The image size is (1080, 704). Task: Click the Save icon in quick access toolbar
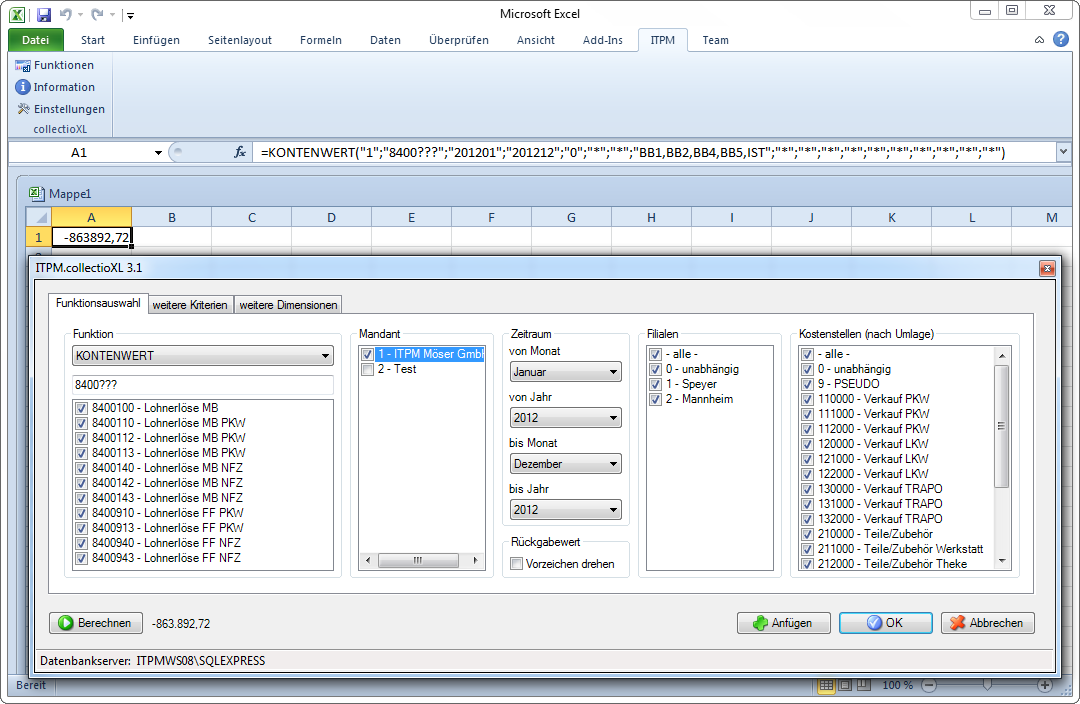tap(43, 14)
